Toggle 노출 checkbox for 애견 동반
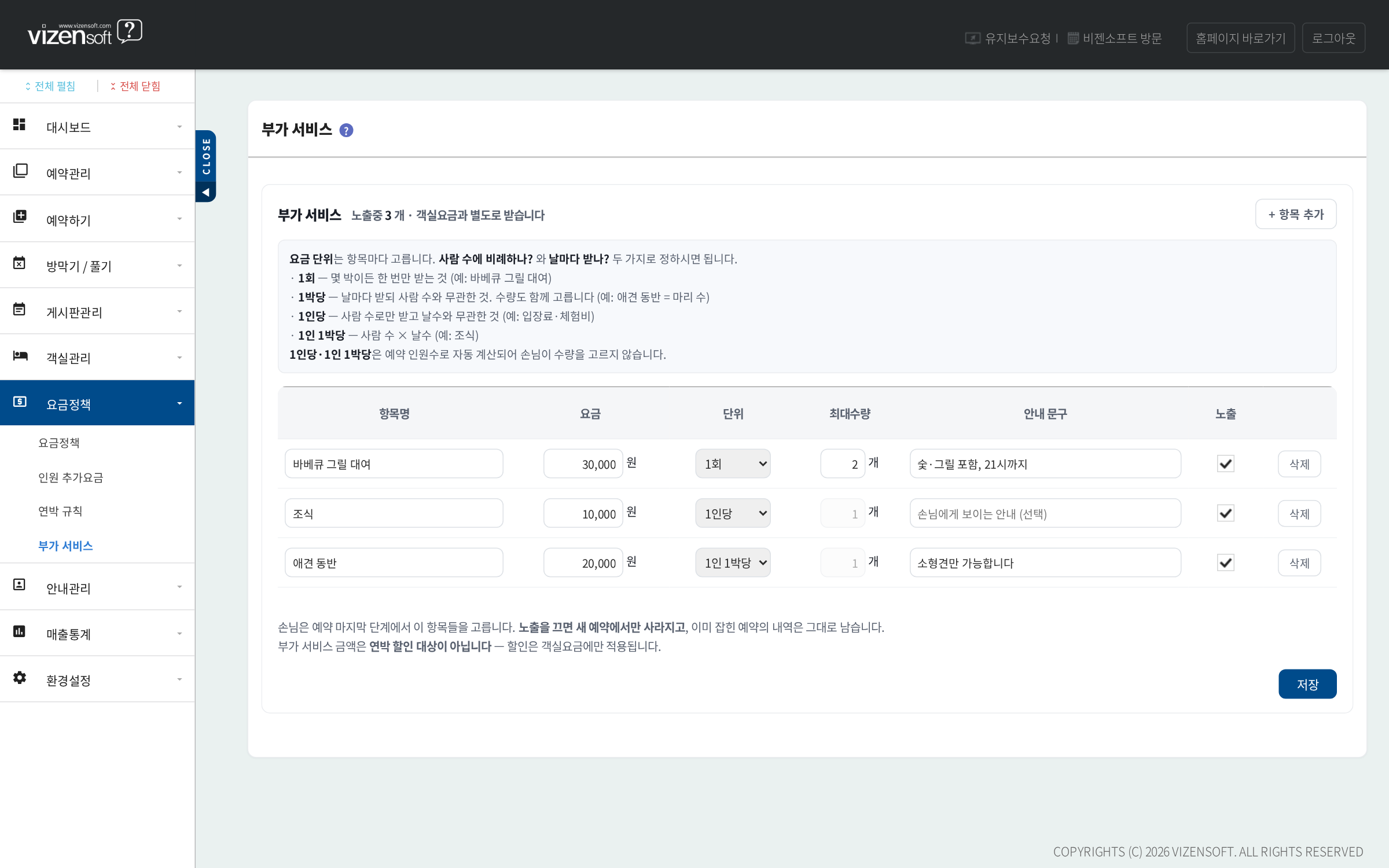The height and width of the screenshot is (868, 1389). click(x=1226, y=562)
